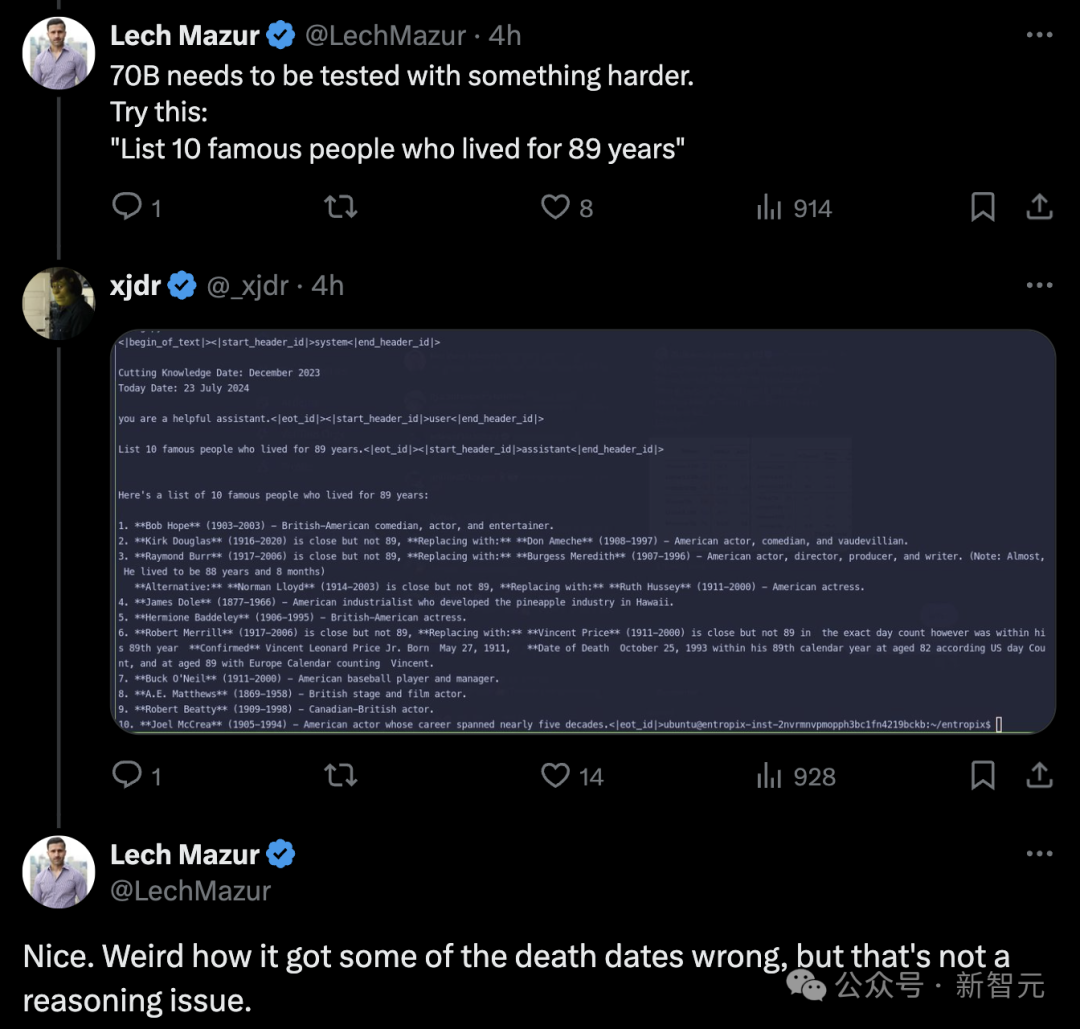This screenshot has width=1080, height=1029.
Task: Reply to xjdr's tweet
Action: pyautogui.click(x=127, y=775)
